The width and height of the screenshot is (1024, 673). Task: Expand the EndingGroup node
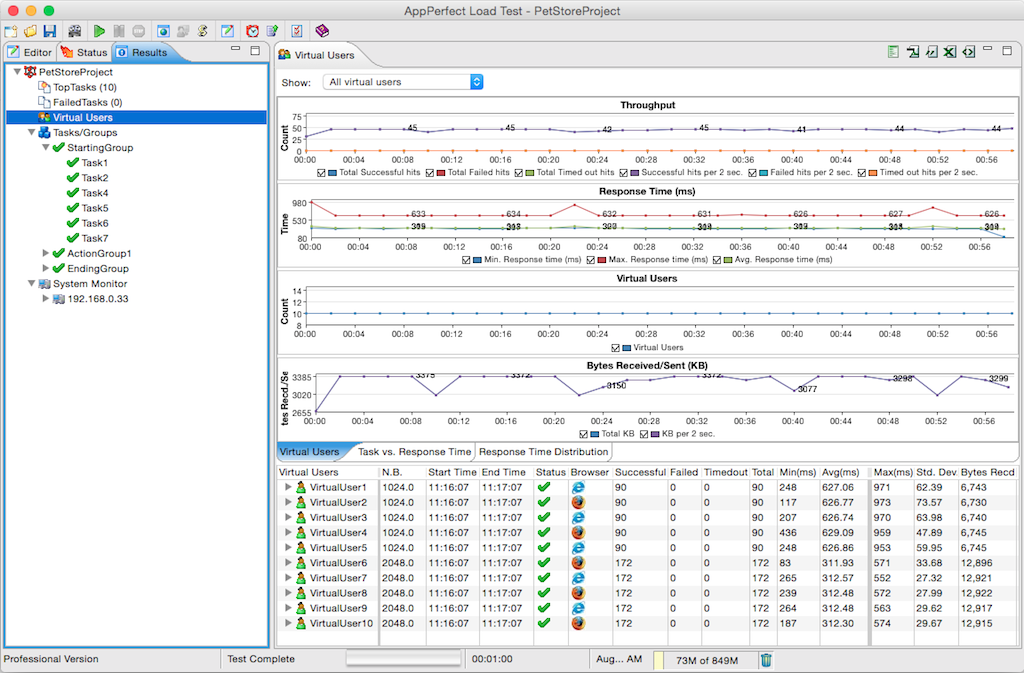pyautogui.click(x=46, y=268)
